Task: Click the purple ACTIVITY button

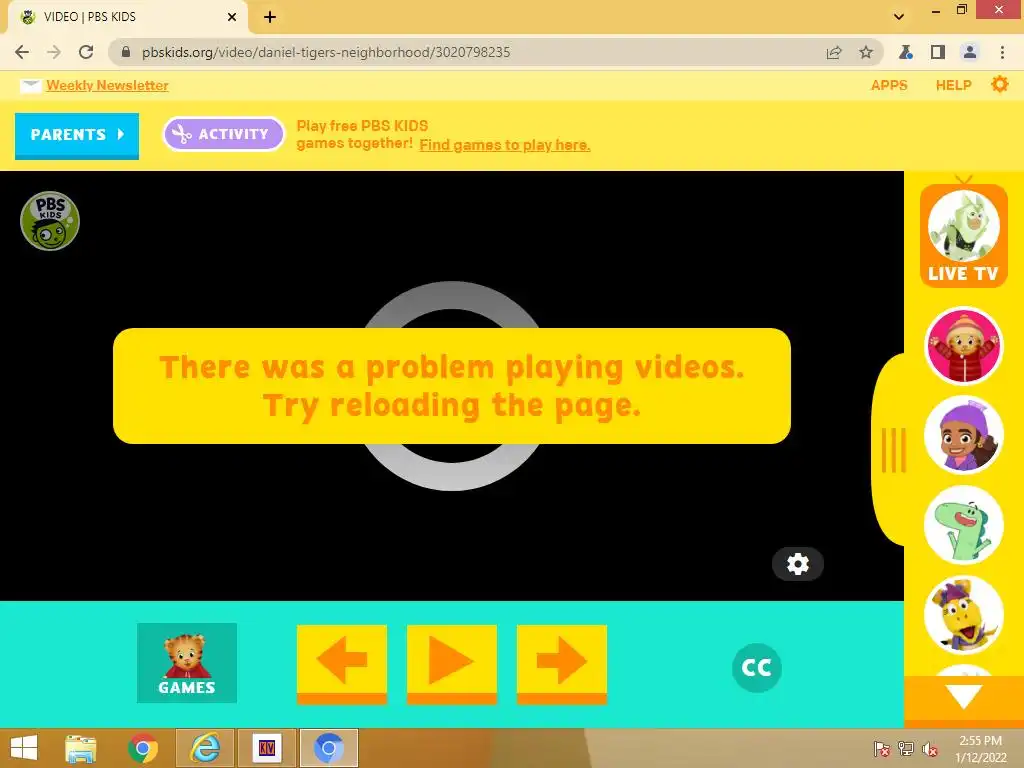Action: pos(223,134)
